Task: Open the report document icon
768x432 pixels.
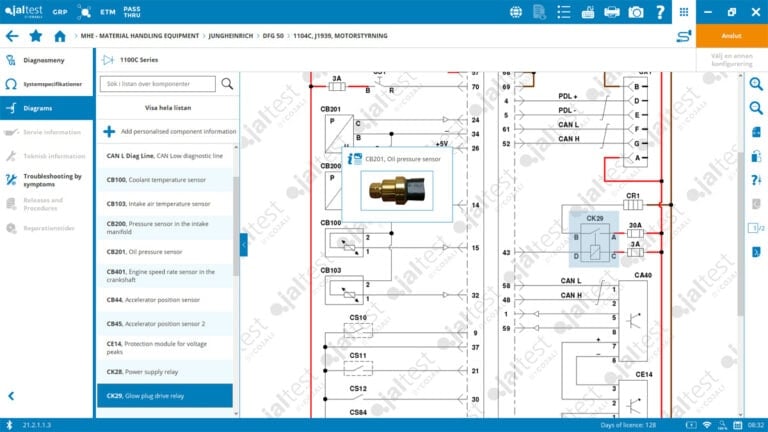Action: (539, 12)
